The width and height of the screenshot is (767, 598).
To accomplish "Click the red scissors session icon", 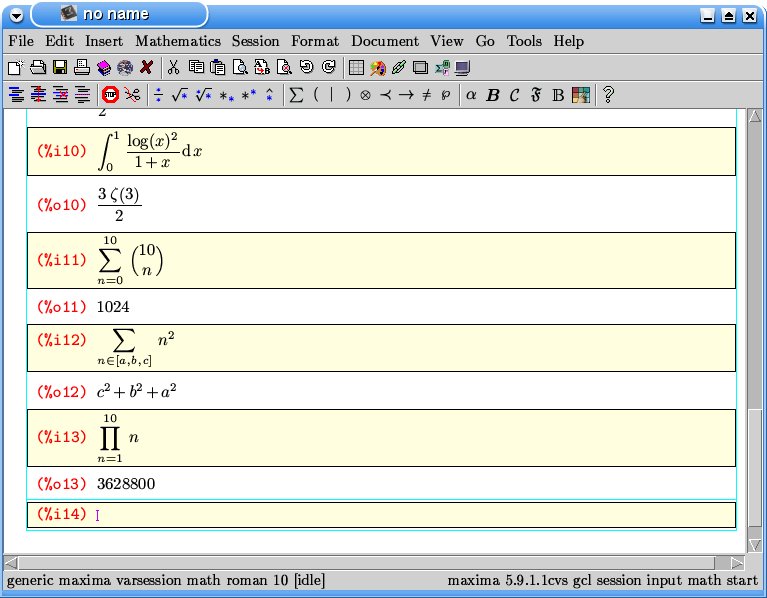I will (132, 94).
